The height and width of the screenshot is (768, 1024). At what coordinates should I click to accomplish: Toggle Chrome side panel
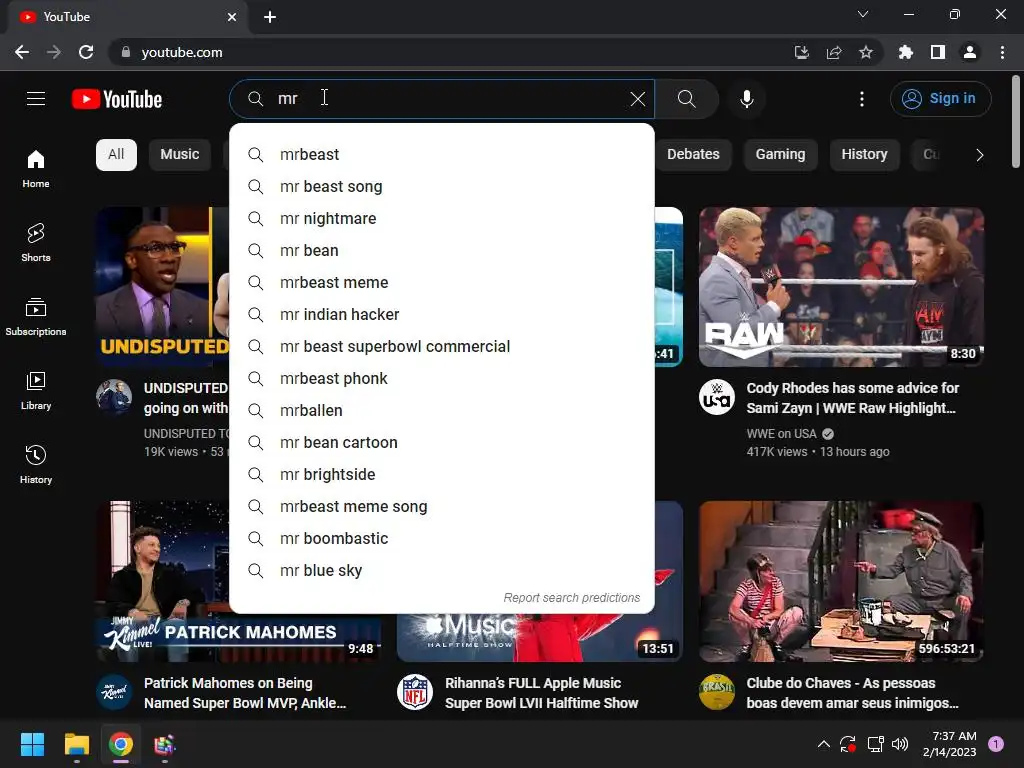click(x=938, y=52)
